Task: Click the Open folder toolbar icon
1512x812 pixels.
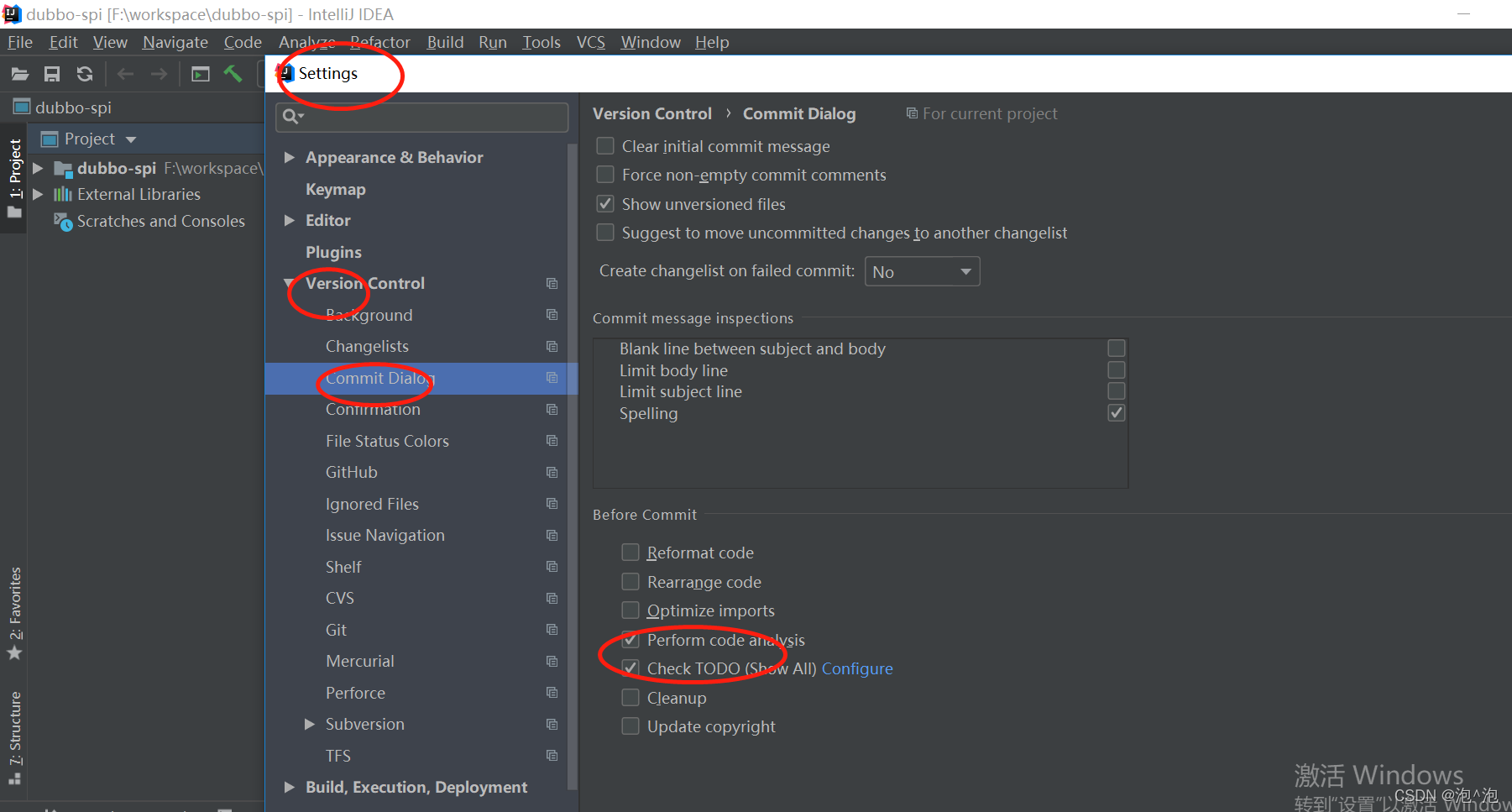Action: click(x=20, y=75)
